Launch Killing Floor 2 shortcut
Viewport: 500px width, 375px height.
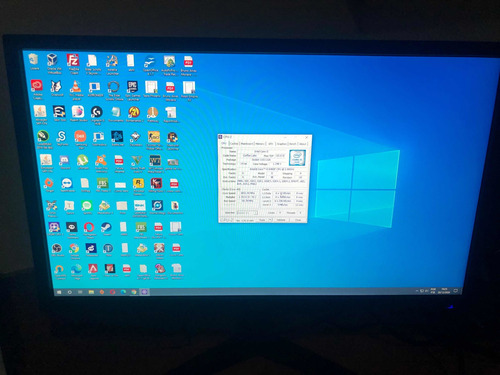click(156, 185)
